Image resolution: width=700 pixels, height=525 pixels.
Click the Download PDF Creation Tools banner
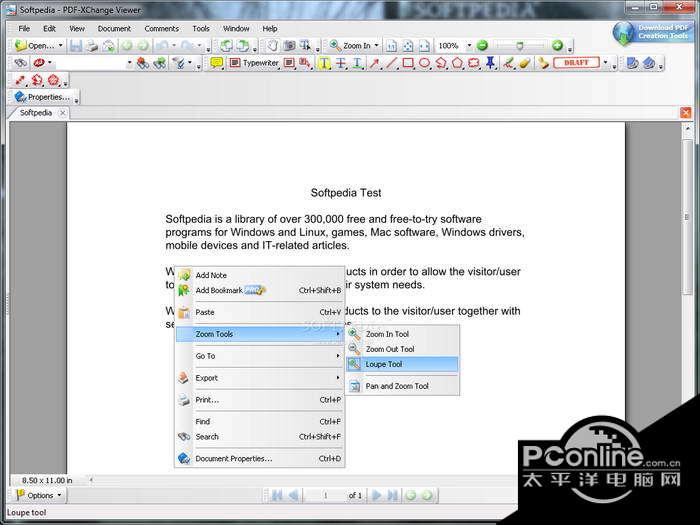pos(653,33)
